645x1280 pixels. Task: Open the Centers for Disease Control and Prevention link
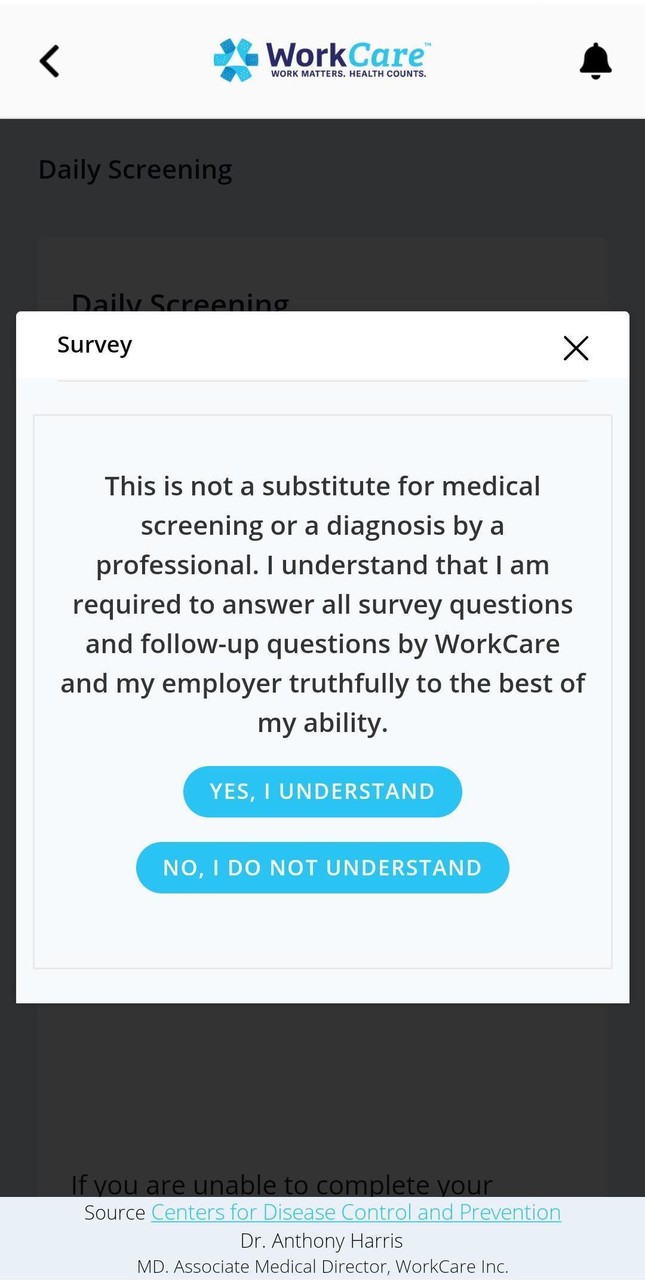[355, 1212]
